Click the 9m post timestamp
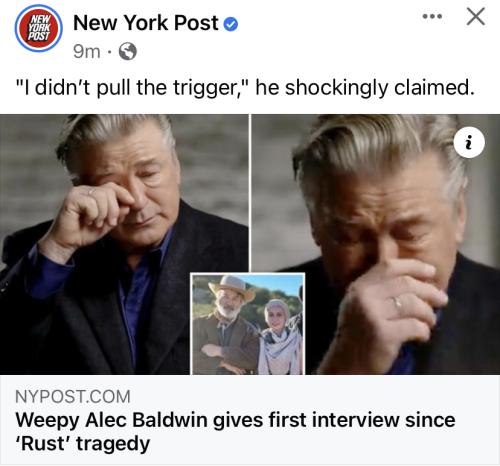This screenshot has width=500, height=466. click(87, 51)
